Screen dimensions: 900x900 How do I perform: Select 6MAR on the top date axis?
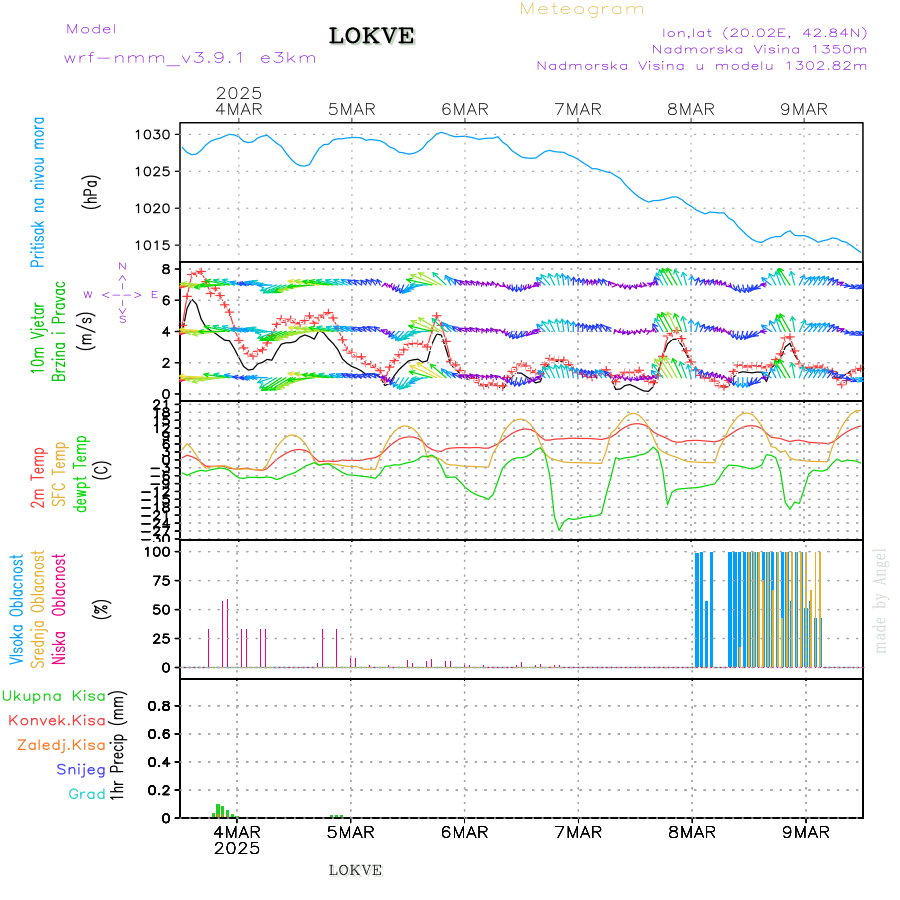pos(463,110)
